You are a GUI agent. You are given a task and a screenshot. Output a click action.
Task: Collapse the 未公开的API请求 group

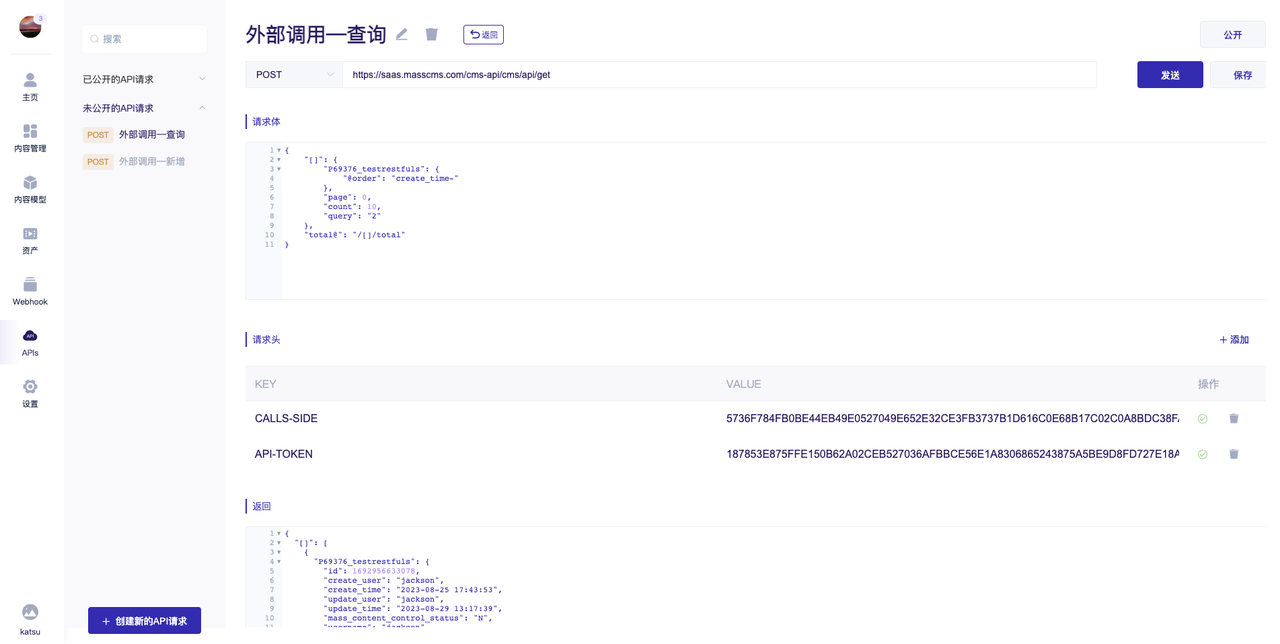tap(144, 108)
